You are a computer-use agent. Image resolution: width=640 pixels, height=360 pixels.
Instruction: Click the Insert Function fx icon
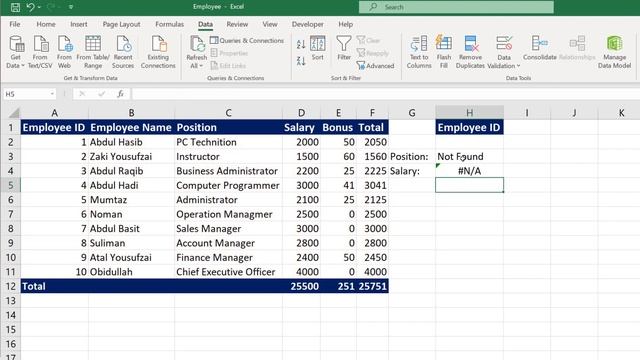[120, 94]
